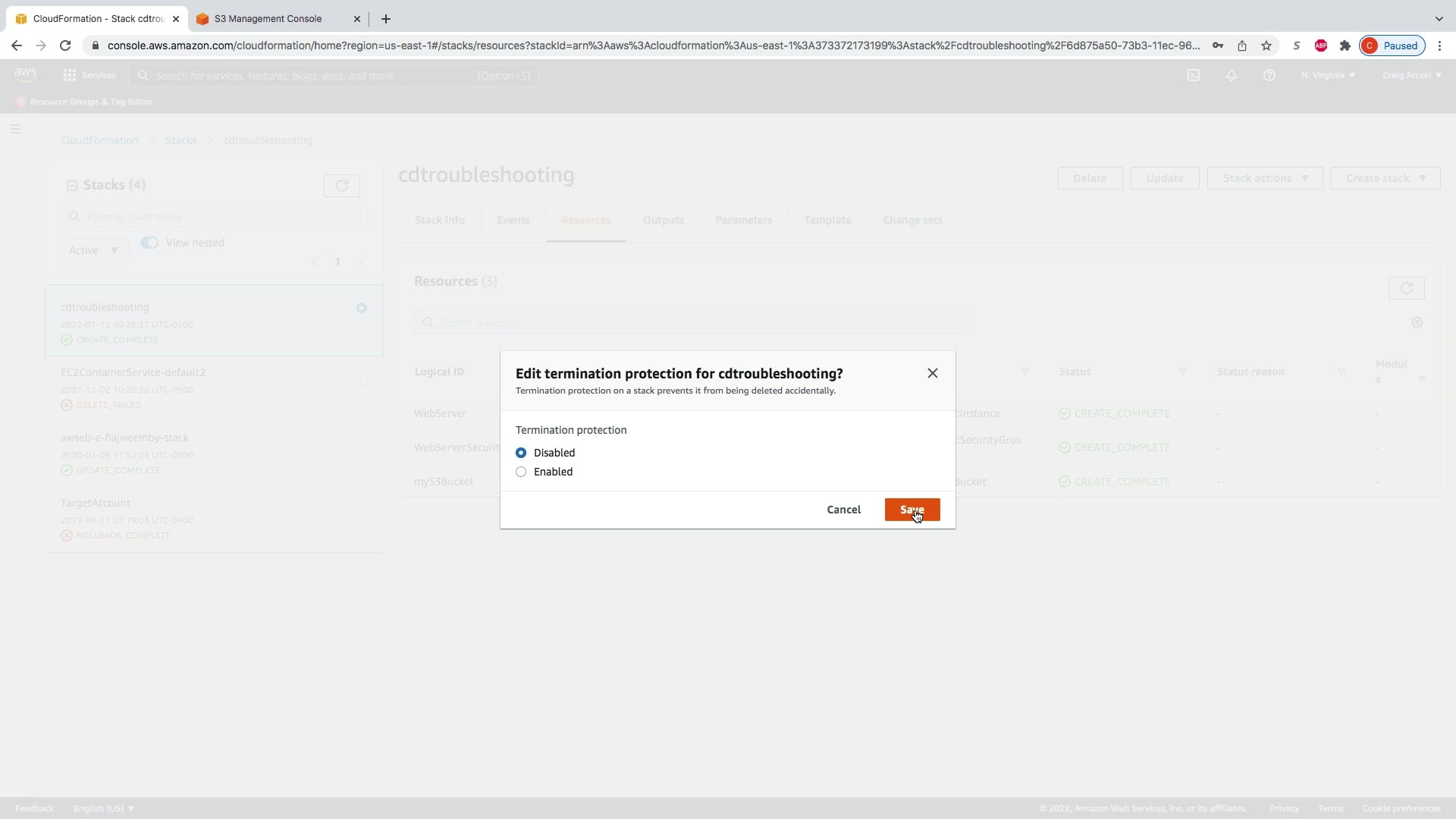The height and width of the screenshot is (819, 1456).
Task: Expand the Stack actions dropdown
Action: pyautogui.click(x=1265, y=178)
